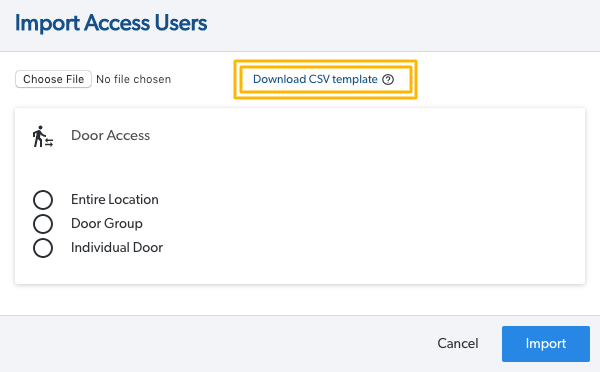Viewport: 600px width, 372px height.
Task: Click the 'Import Access Users' dialog title
Action: click(111, 23)
